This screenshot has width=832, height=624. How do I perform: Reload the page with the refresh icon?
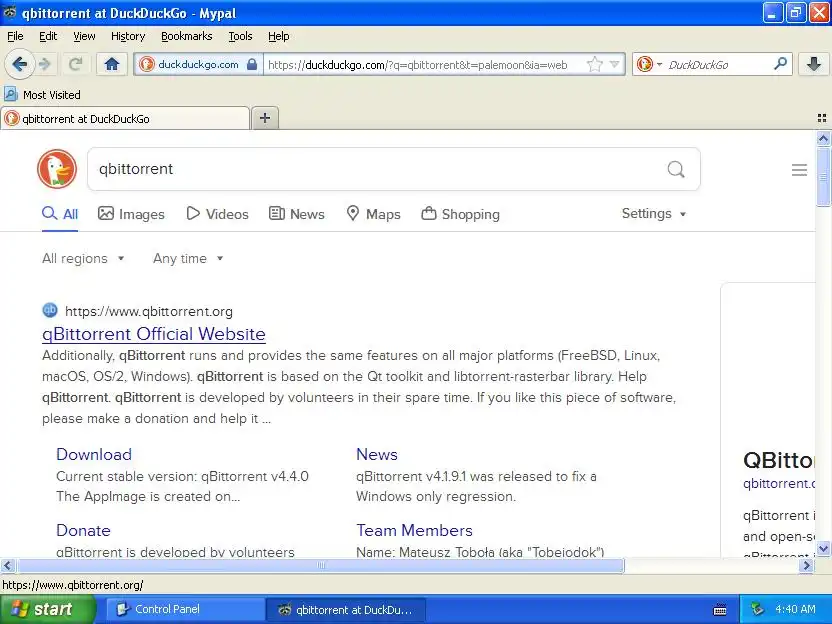(x=76, y=64)
